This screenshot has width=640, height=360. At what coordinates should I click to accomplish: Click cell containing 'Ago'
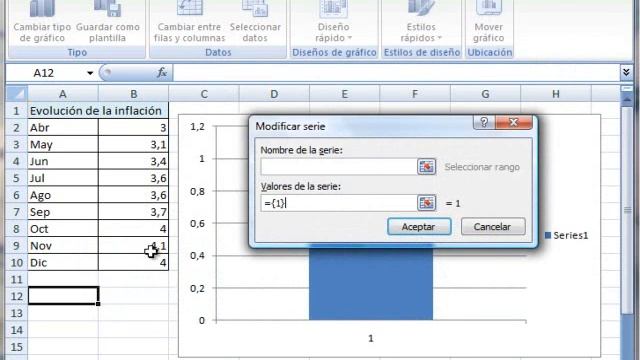coord(63,195)
